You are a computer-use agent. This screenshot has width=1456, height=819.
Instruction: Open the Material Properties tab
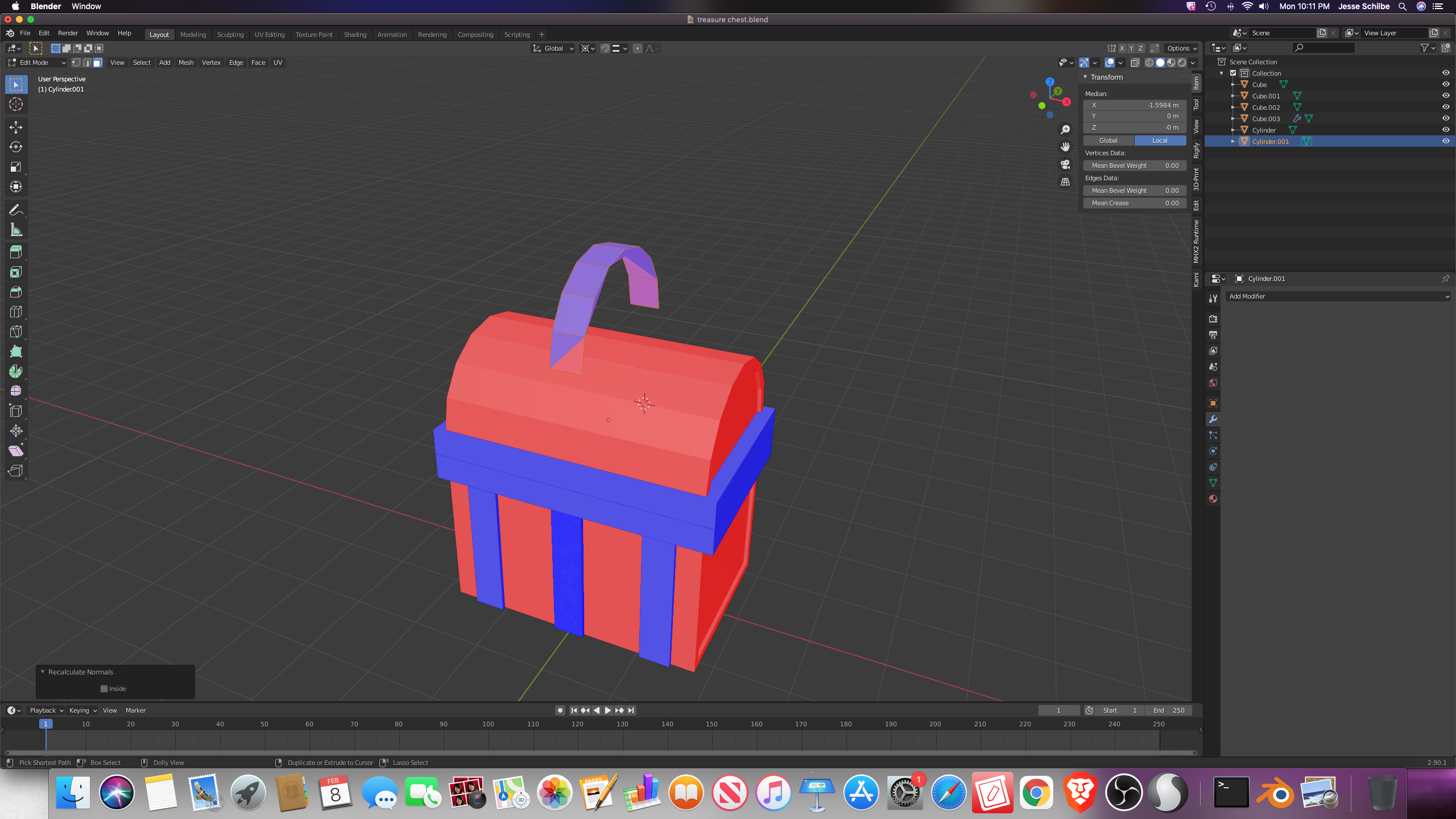tap(1213, 499)
